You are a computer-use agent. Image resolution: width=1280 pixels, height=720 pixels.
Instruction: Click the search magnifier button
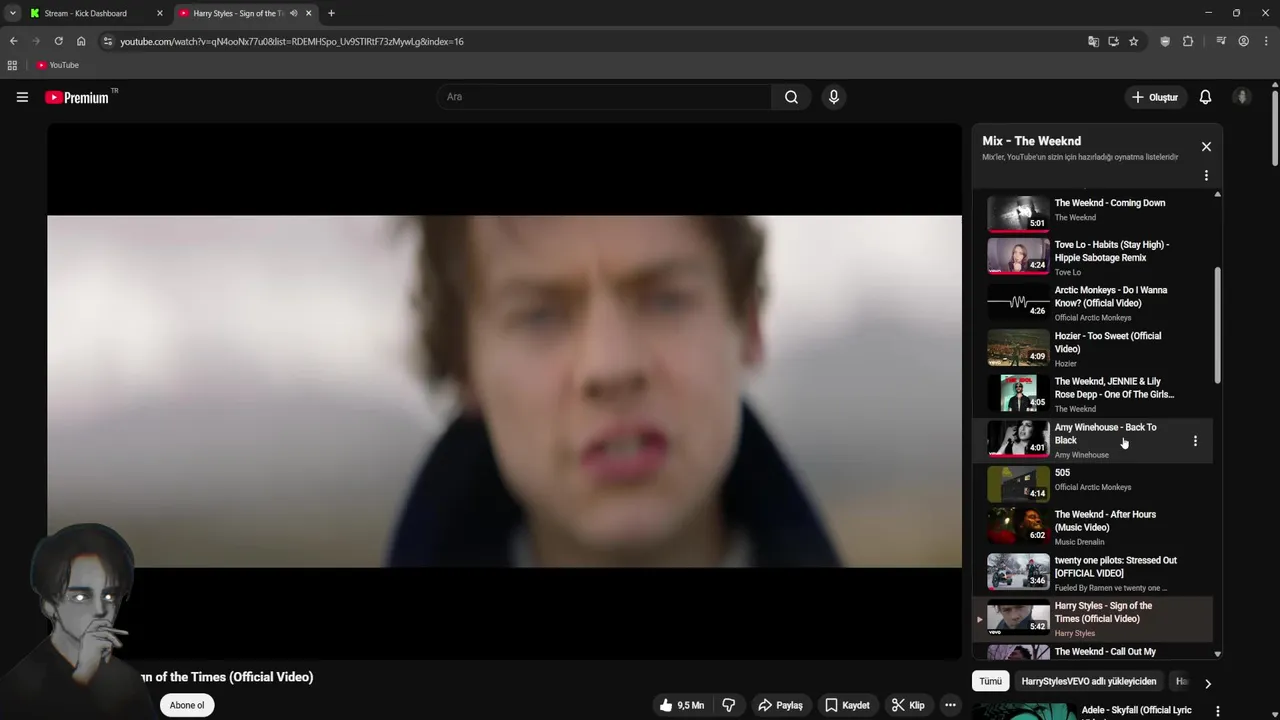pos(791,97)
